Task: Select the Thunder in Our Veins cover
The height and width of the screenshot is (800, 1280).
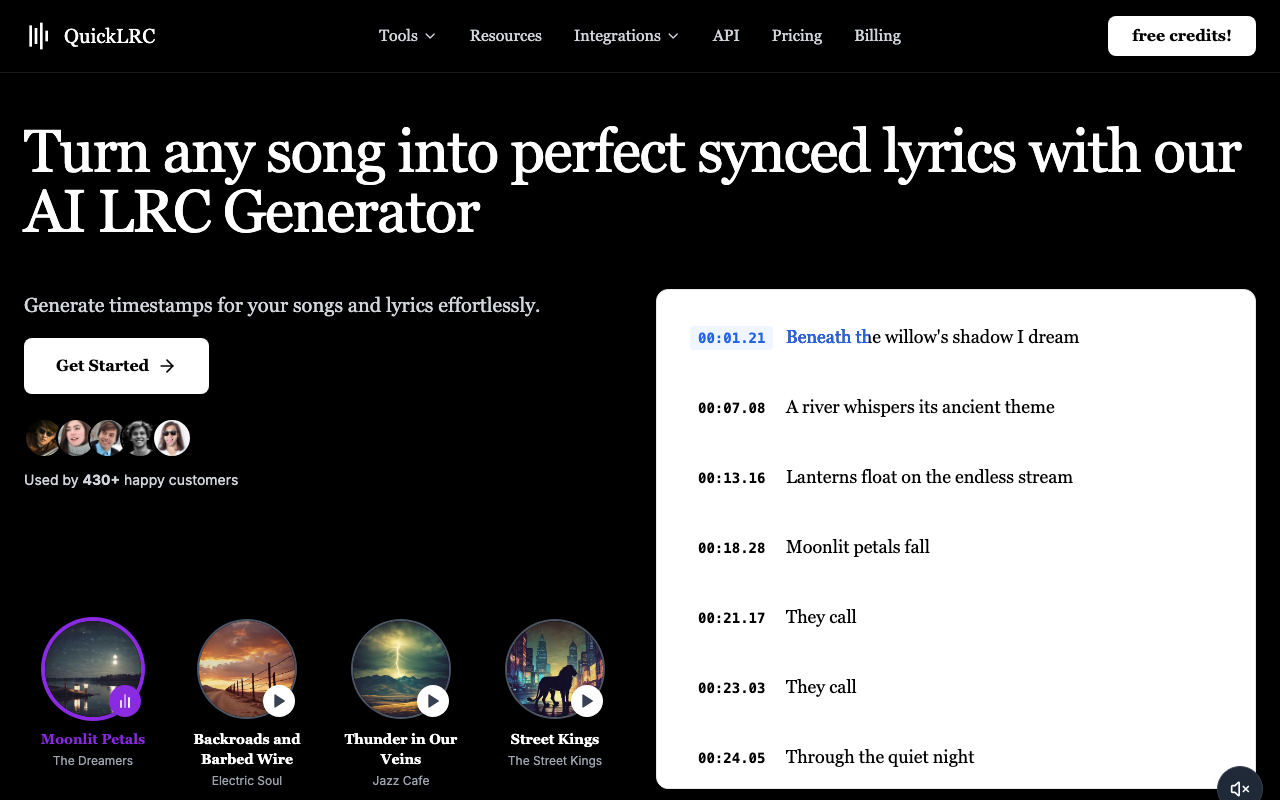Action: [x=401, y=668]
